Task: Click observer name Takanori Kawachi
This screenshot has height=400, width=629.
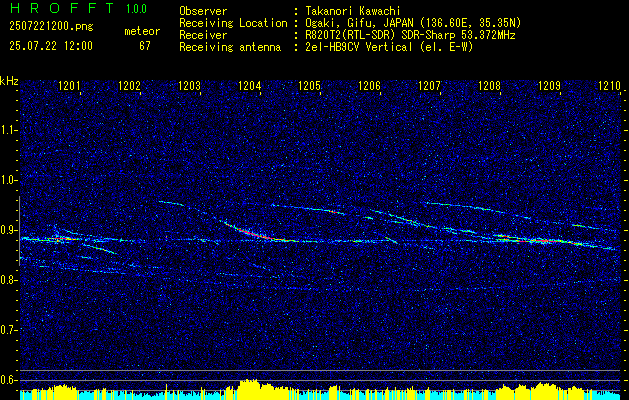Action: pos(355,11)
